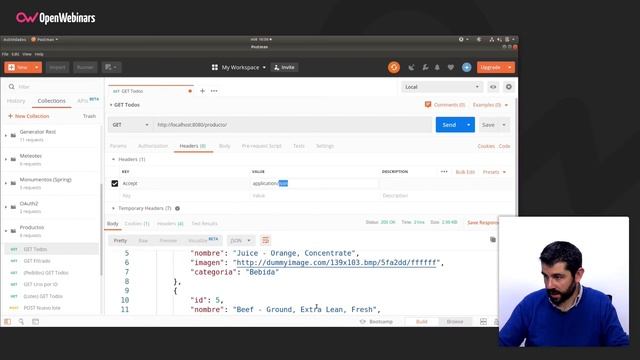Open the manage environments gear icon

(509, 87)
